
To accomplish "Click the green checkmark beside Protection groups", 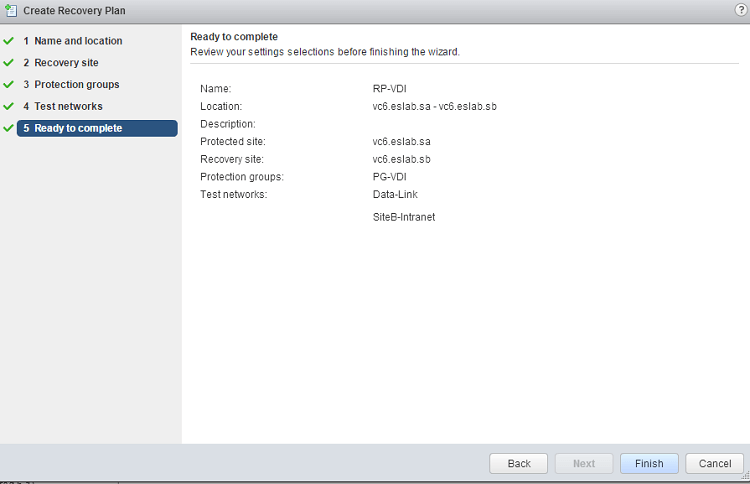I will (x=9, y=85).
